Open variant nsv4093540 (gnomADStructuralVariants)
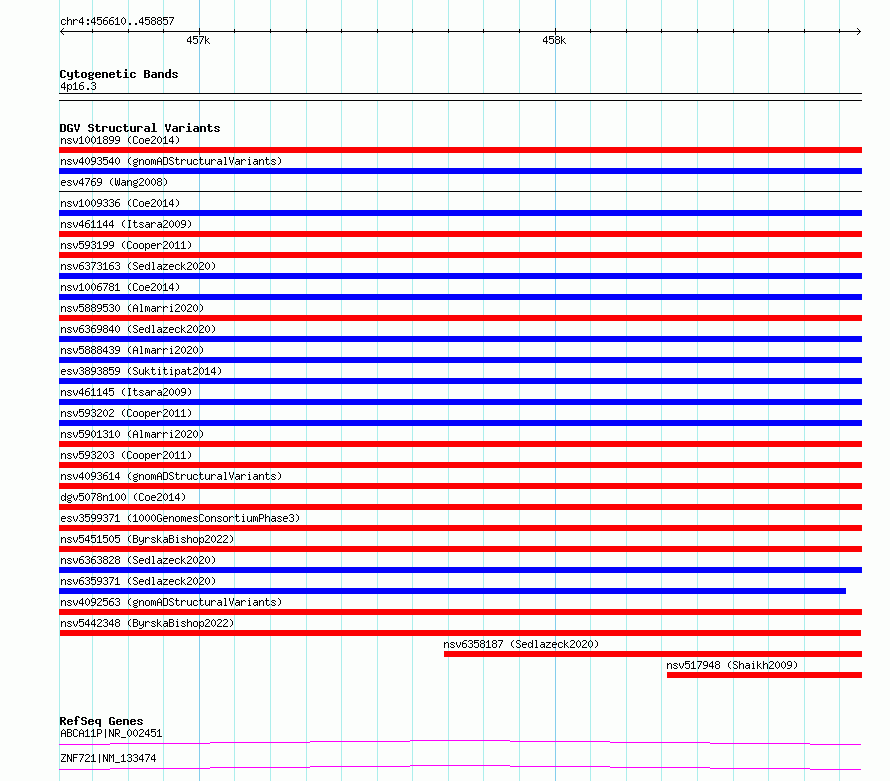 (171, 161)
